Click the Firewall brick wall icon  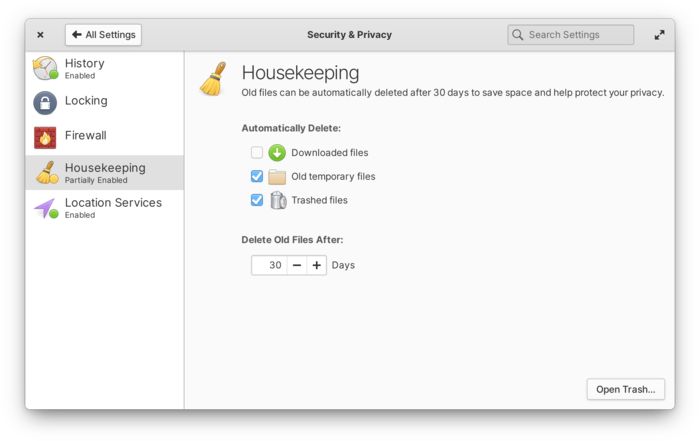coord(45,137)
